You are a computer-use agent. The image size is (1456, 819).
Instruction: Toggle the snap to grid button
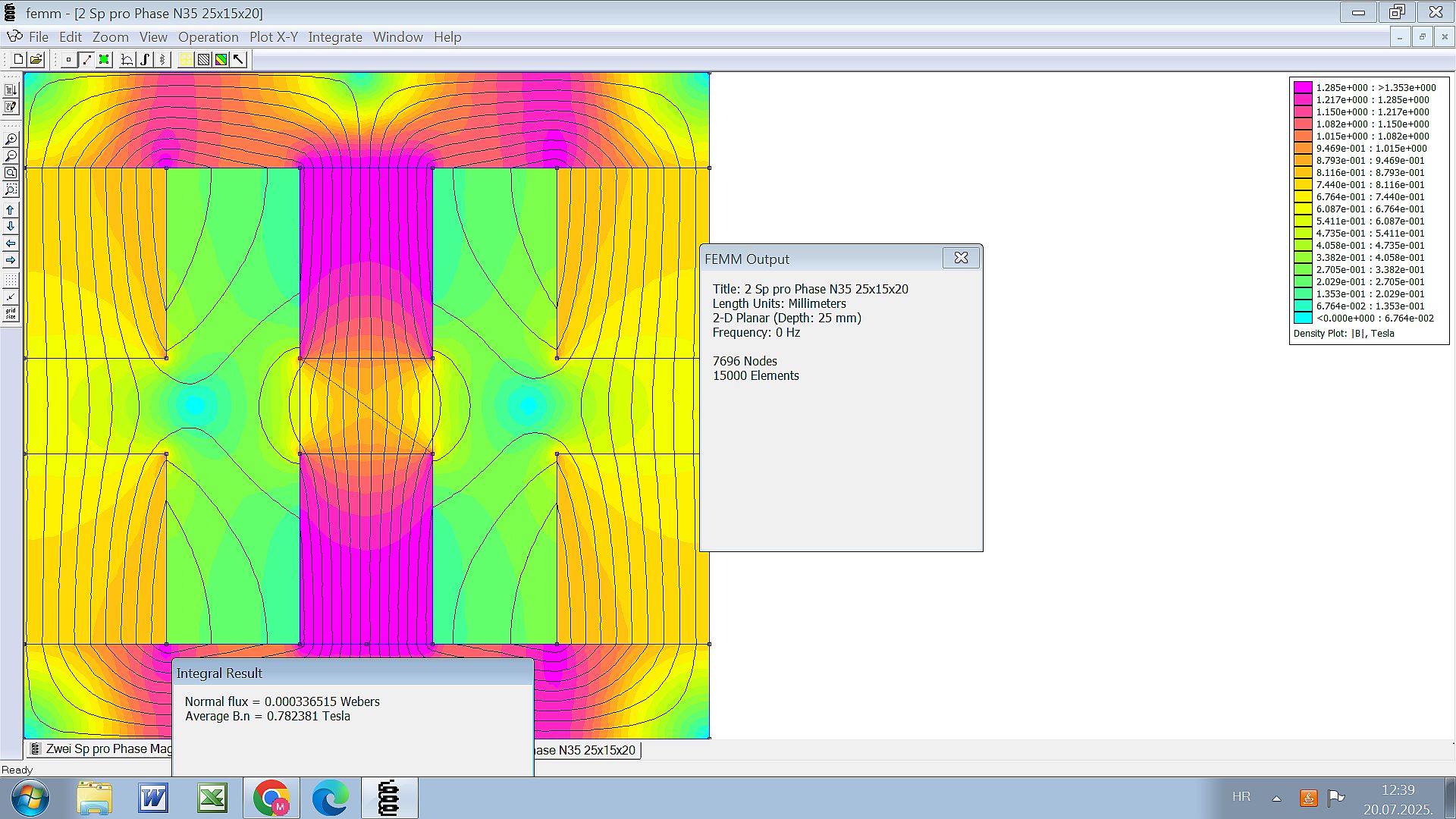[11, 297]
